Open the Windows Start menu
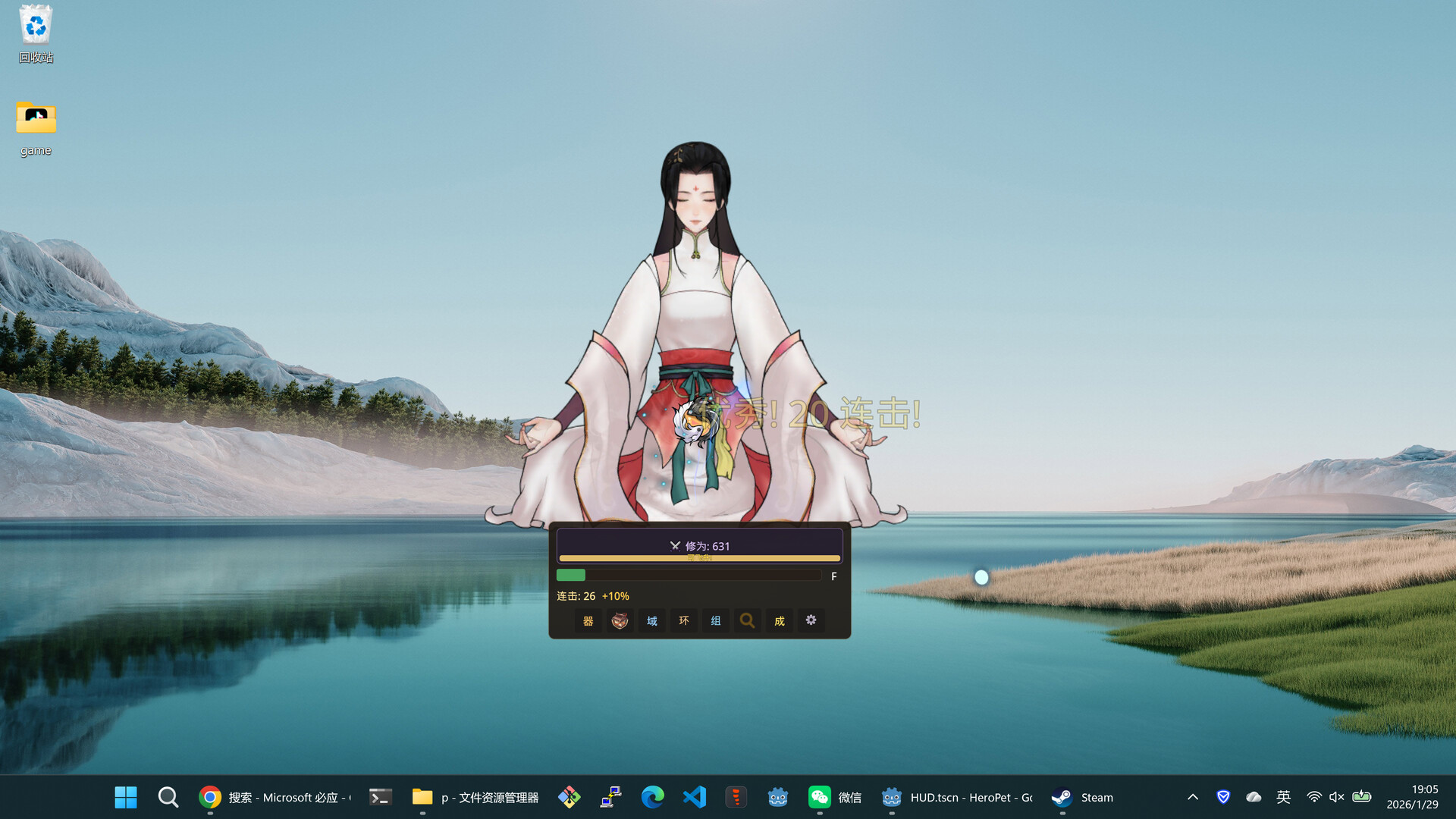Screen dimensions: 1456x819 [125, 797]
